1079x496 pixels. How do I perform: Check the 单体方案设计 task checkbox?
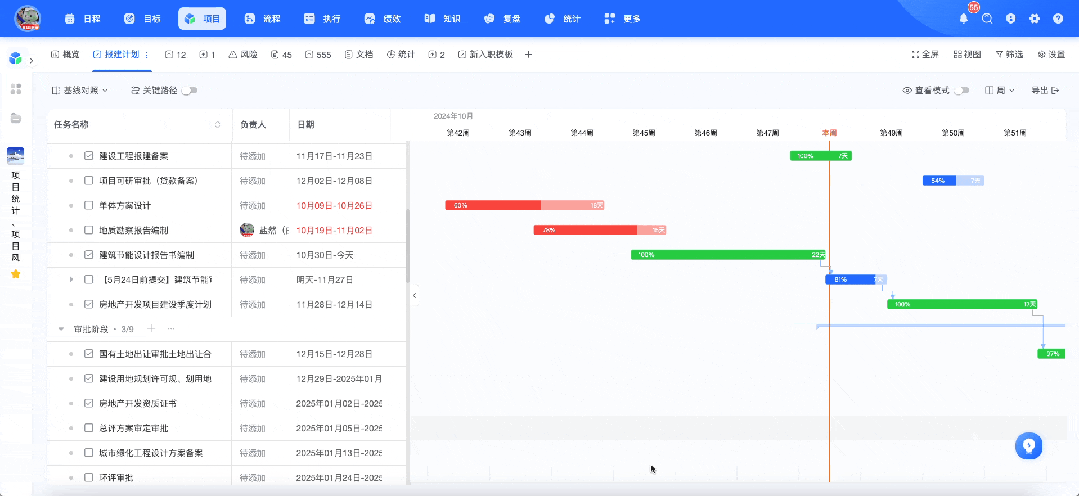point(88,206)
